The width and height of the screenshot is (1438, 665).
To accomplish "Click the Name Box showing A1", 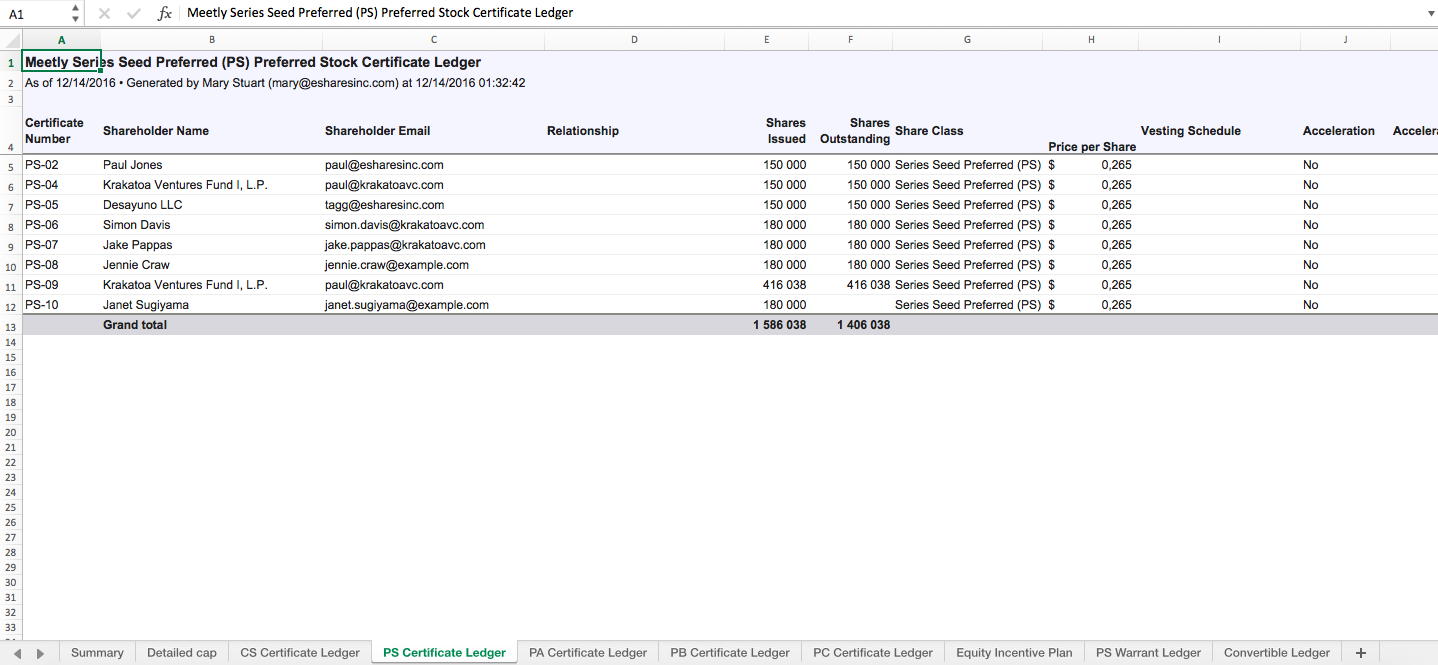I will point(36,14).
